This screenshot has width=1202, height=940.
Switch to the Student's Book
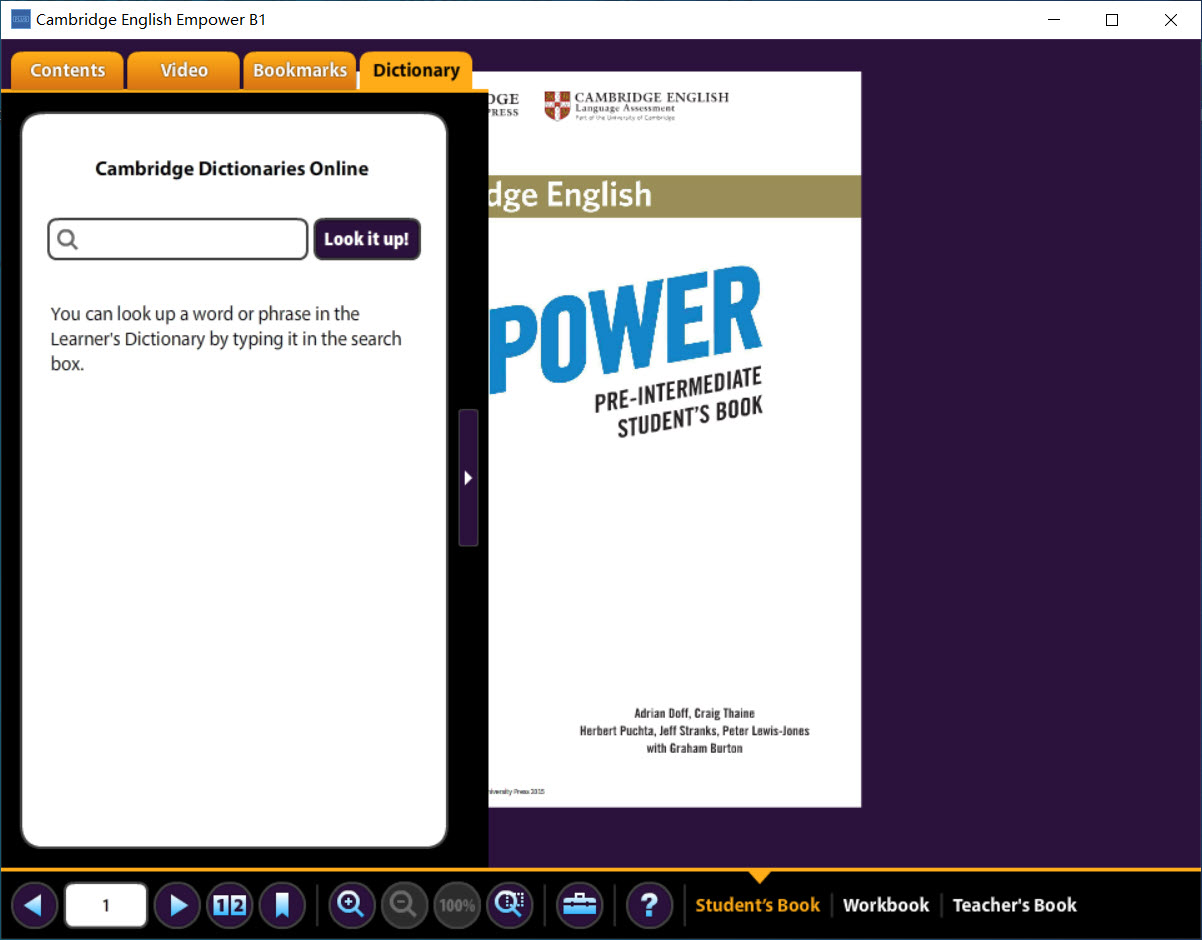(758, 905)
